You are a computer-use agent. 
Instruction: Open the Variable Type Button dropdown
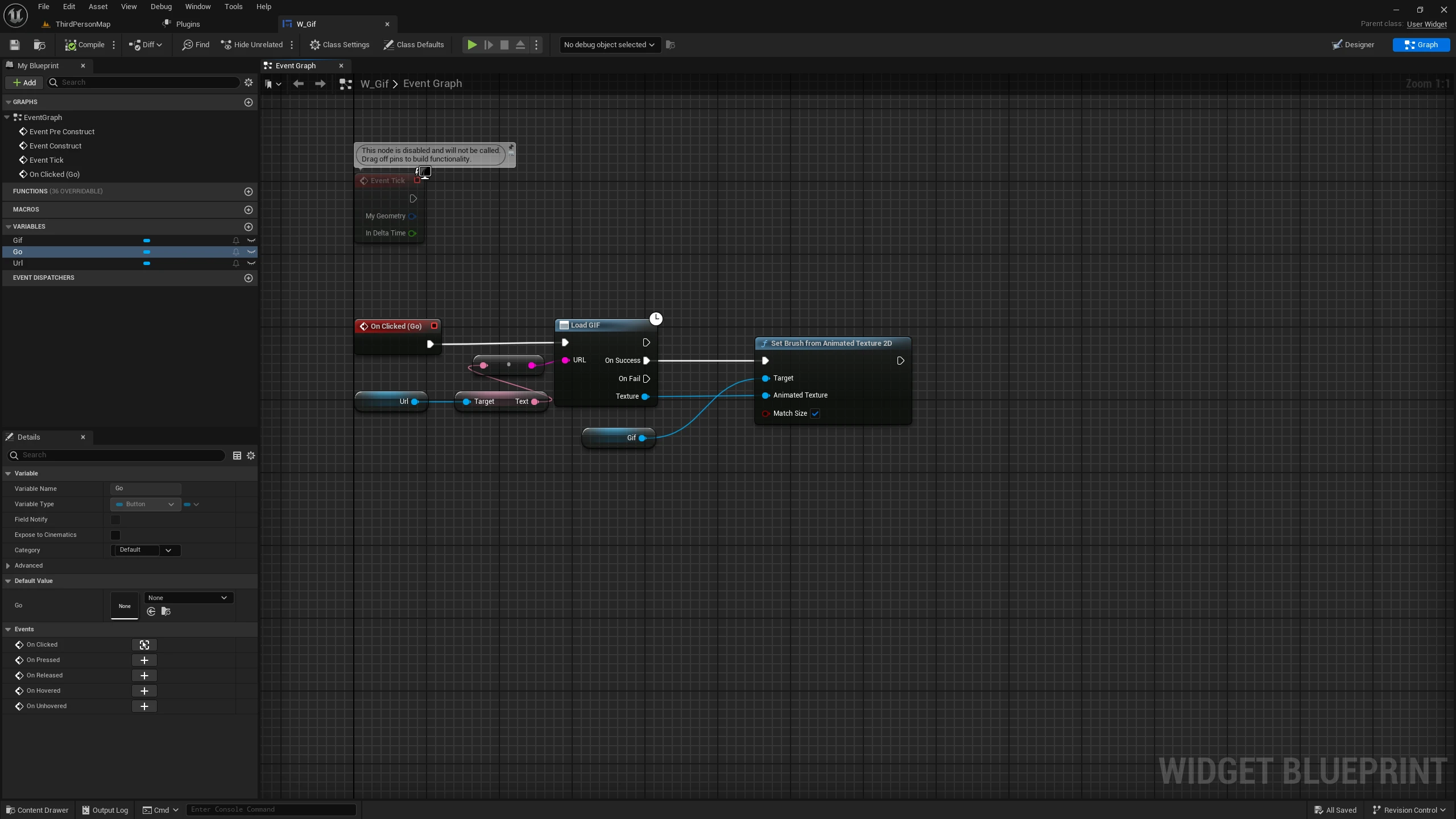pyautogui.click(x=145, y=504)
